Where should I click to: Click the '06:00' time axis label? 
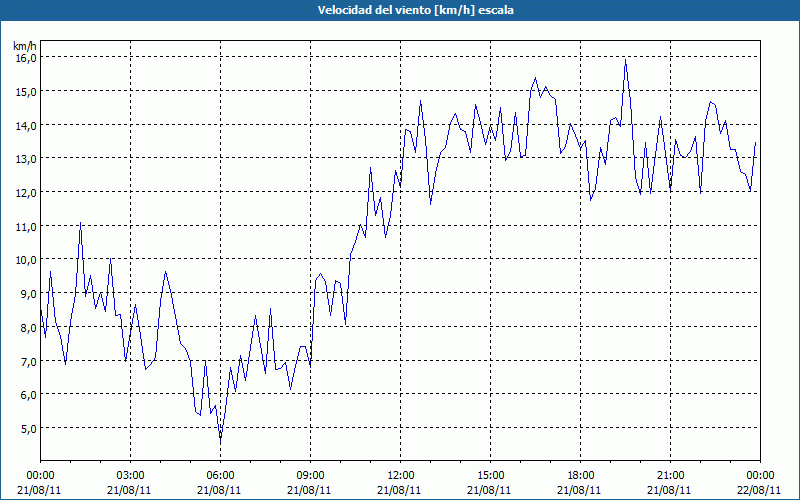(220, 476)
